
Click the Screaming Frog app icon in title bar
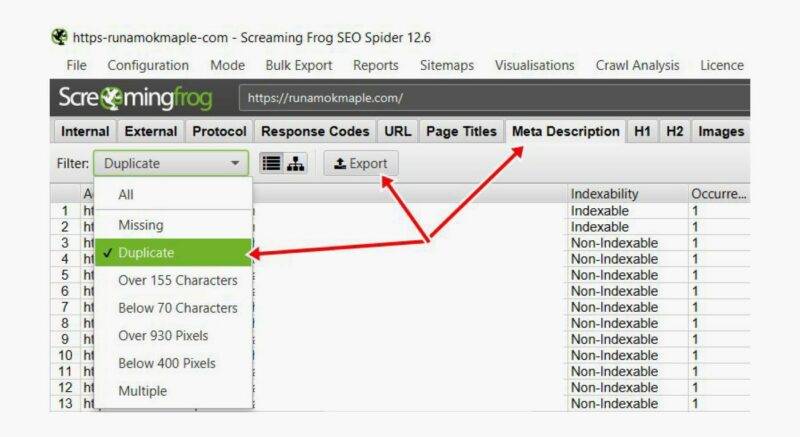(60, 37)
